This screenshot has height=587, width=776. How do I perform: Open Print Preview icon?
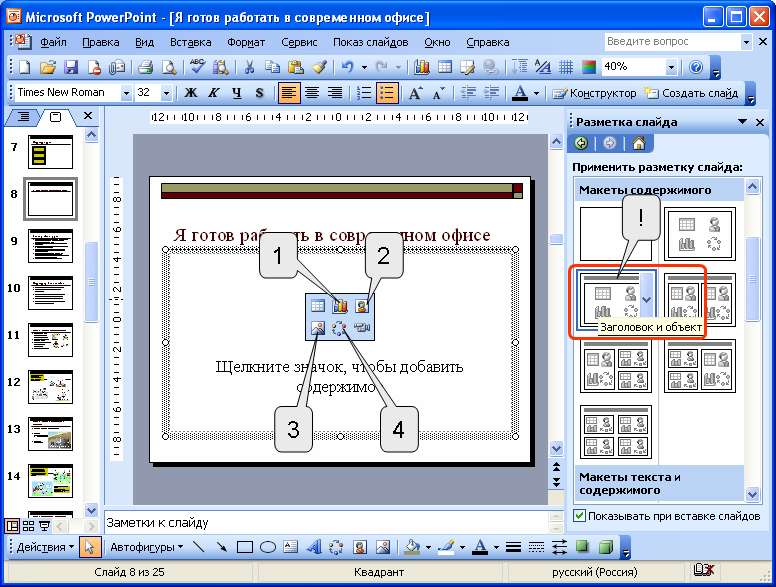click(169, 67)
